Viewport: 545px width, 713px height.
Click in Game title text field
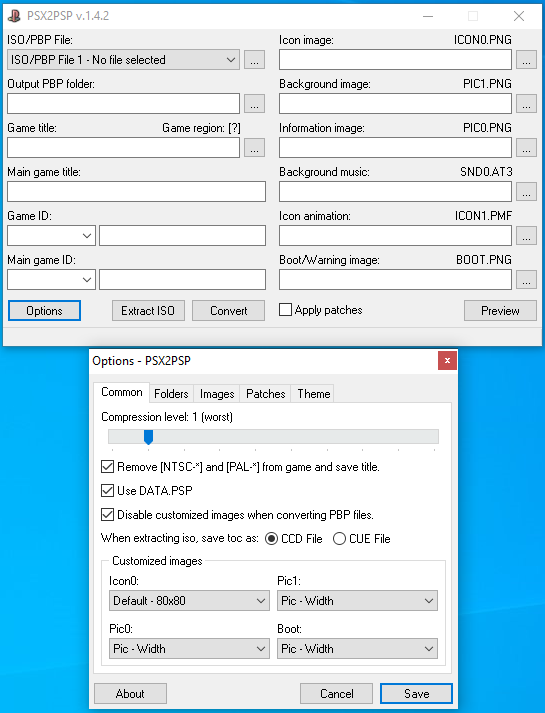[124, 148]
